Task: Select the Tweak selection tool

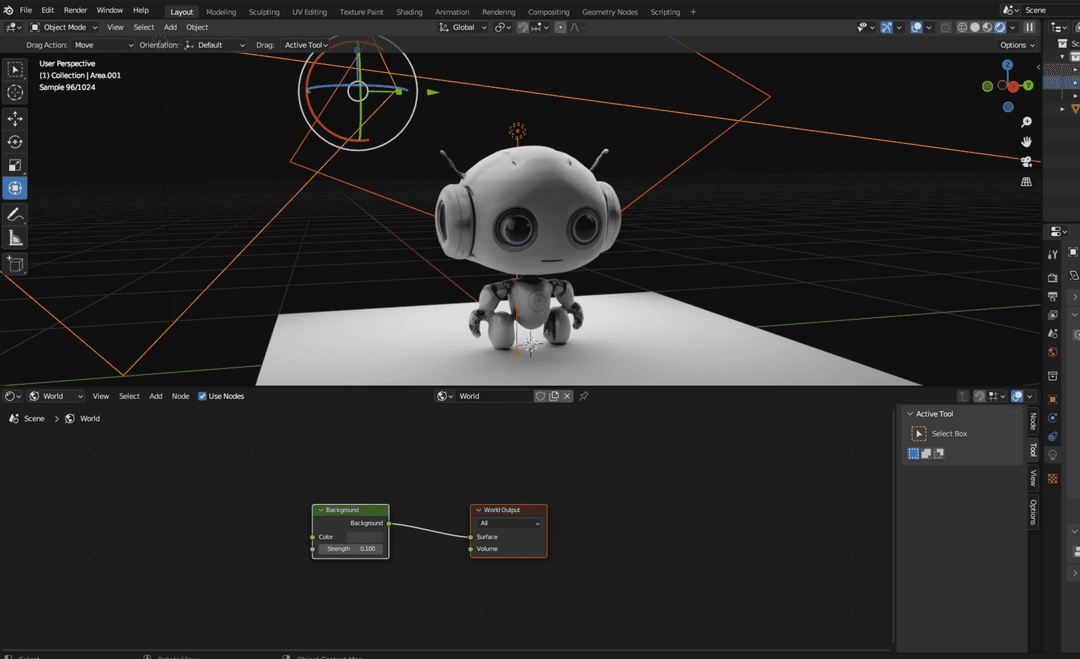Action: 15,69
